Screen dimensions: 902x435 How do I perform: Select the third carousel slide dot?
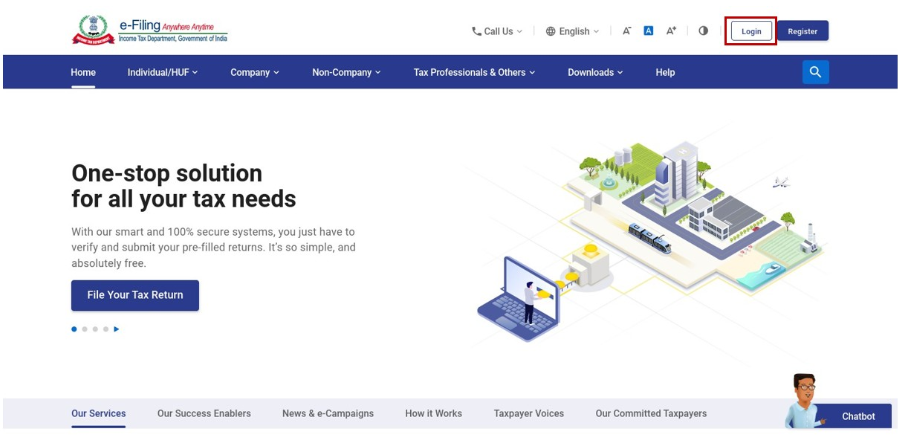pyautogui.click(x=95, y=329)
